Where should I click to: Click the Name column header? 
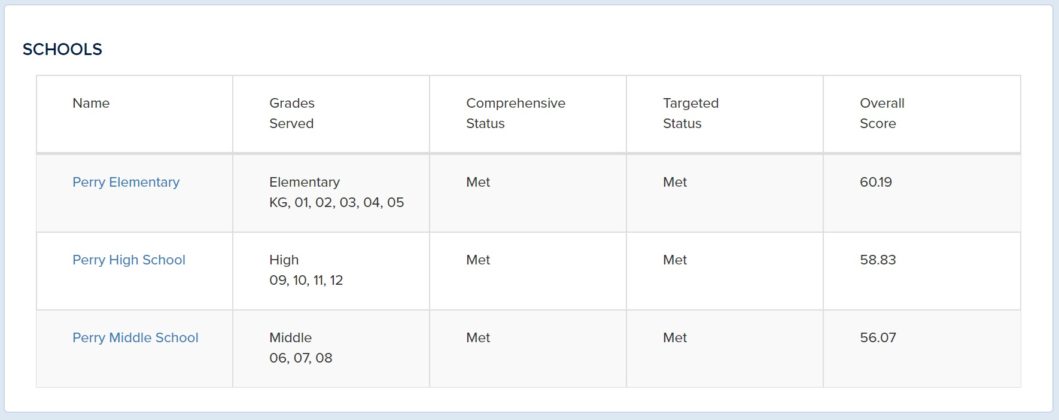(91, 103)
